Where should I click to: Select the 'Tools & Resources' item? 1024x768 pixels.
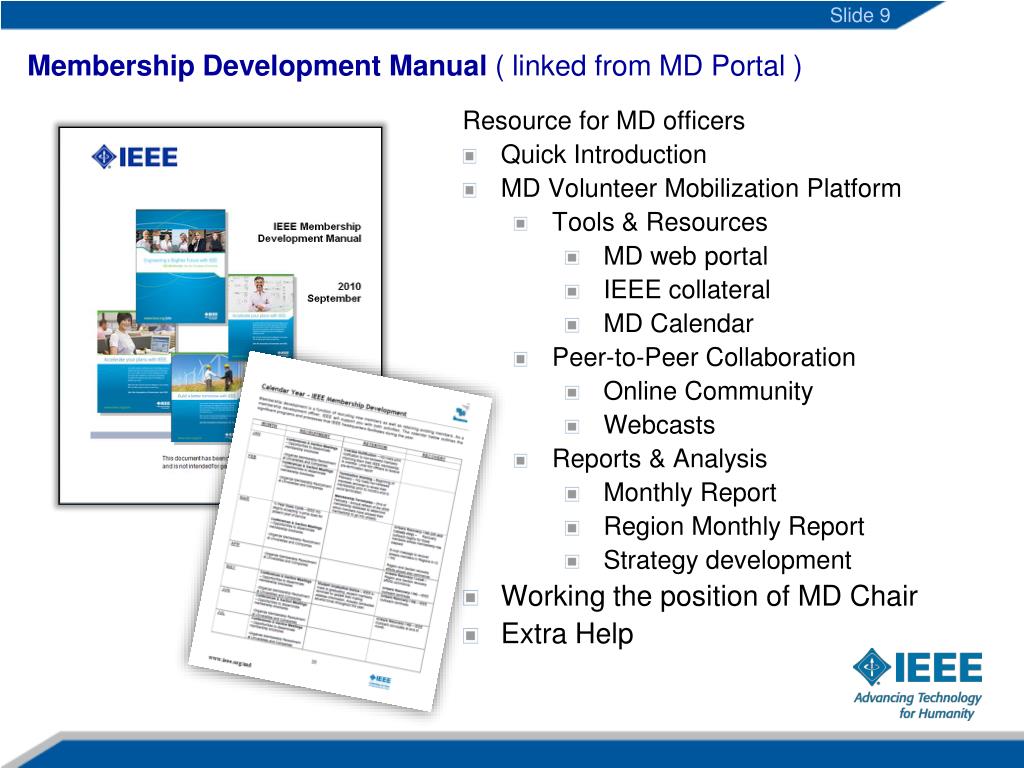point(660,222)
